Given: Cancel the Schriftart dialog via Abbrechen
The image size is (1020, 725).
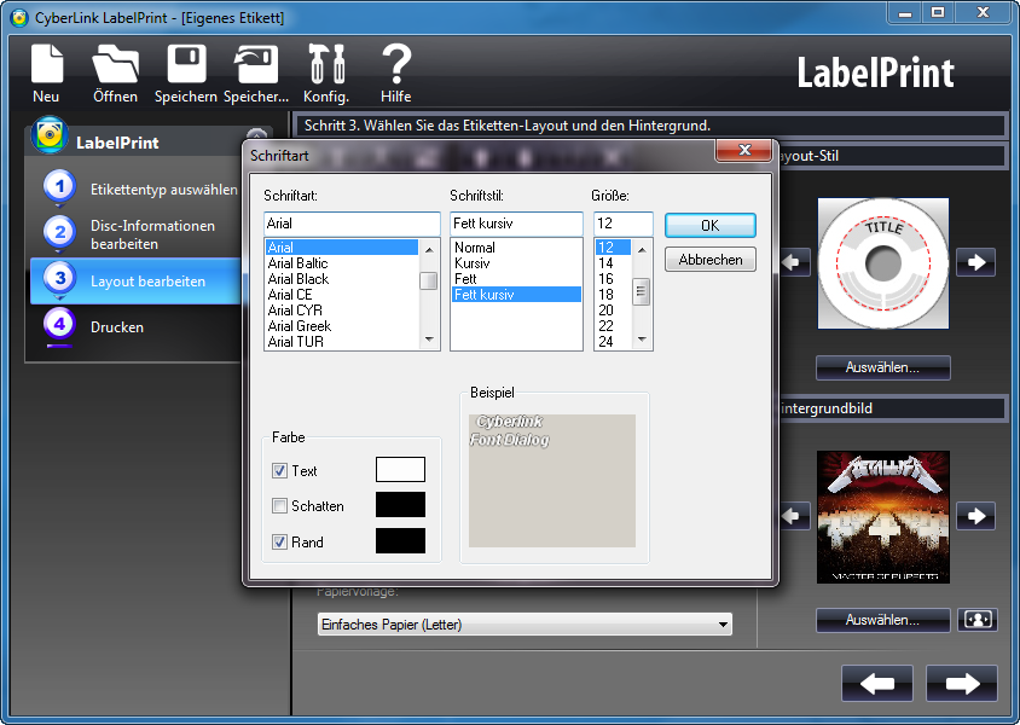Looking at the screenshot, I should [x=710, y=259].
